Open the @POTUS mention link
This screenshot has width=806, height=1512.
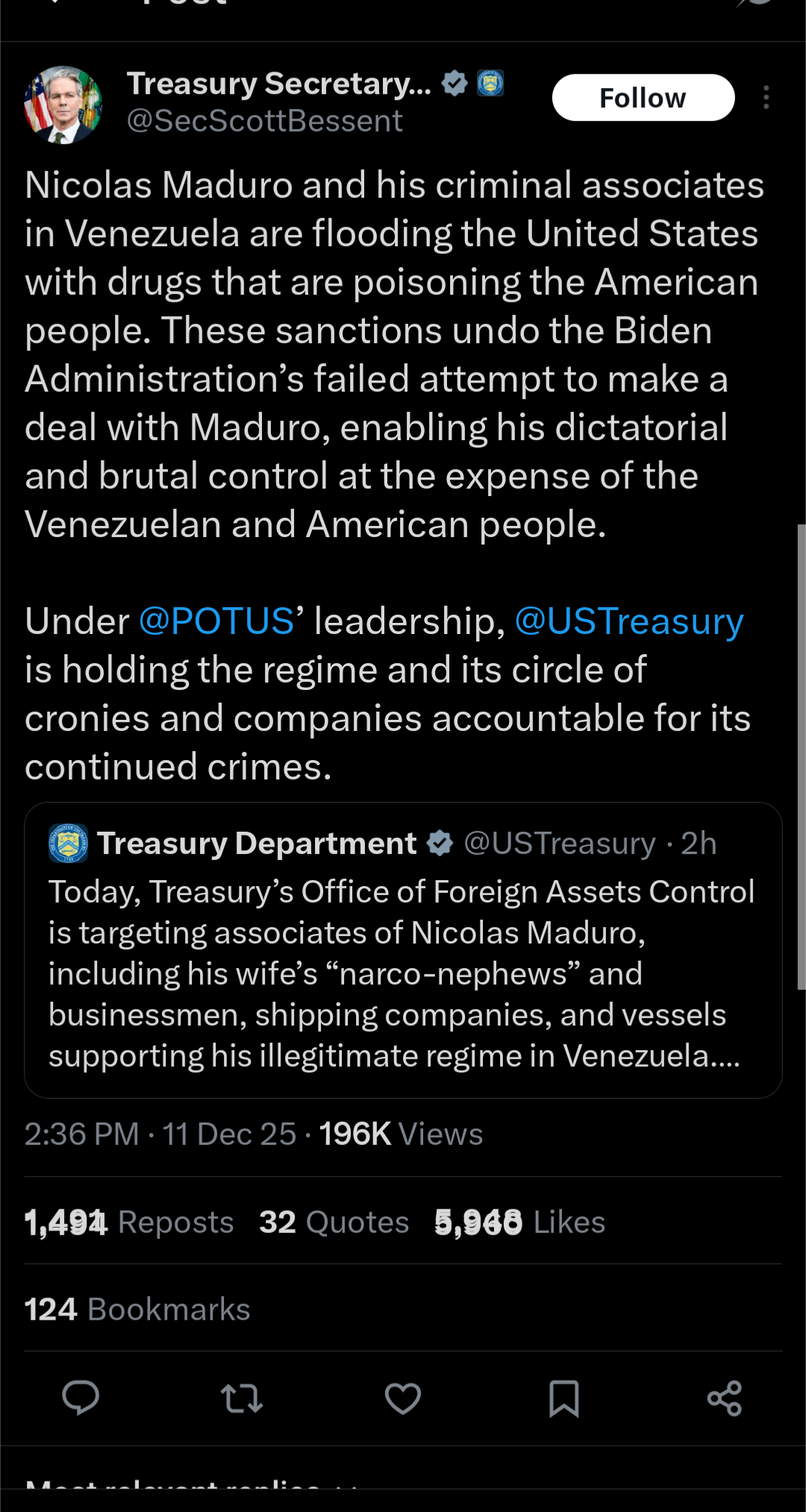(x=216, y=621)
